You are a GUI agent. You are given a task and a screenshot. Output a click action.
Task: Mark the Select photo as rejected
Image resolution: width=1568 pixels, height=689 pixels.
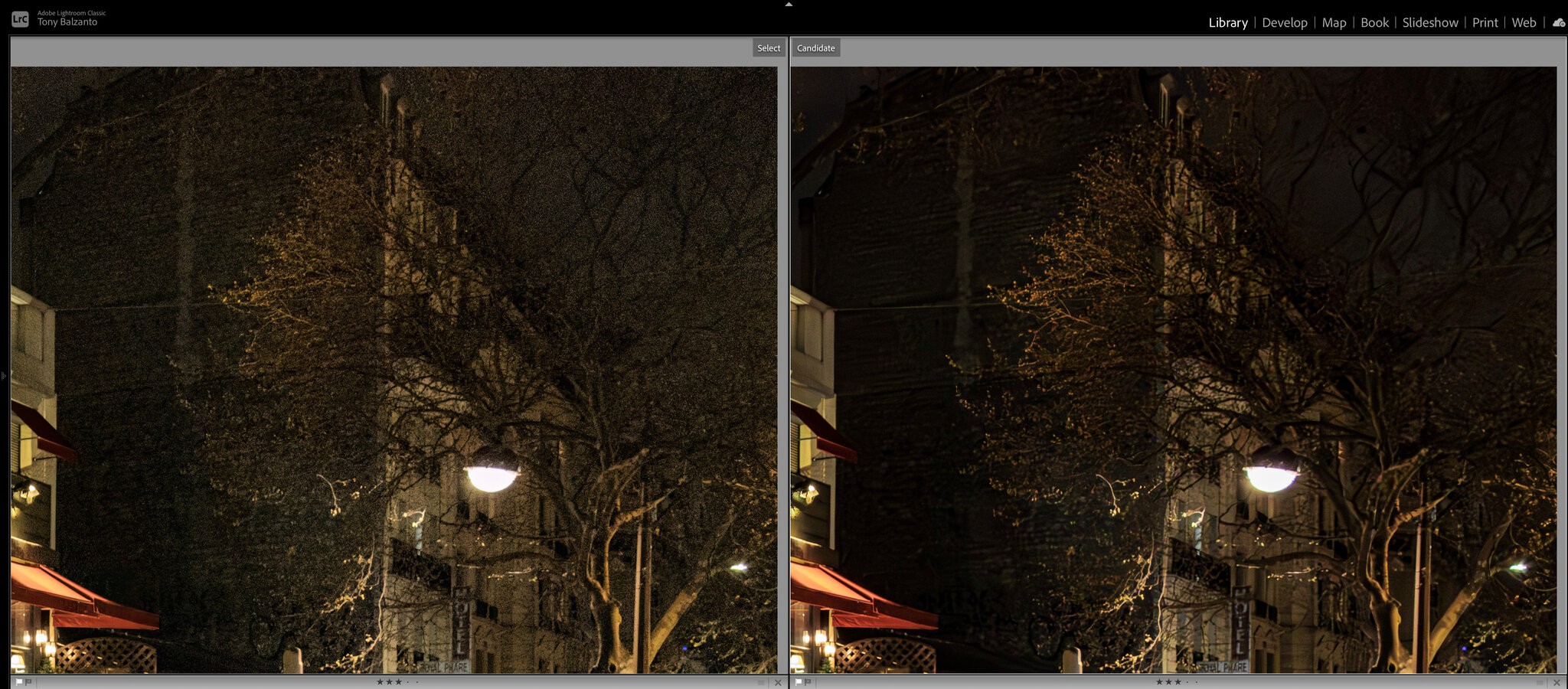click(x=28, y=682)
